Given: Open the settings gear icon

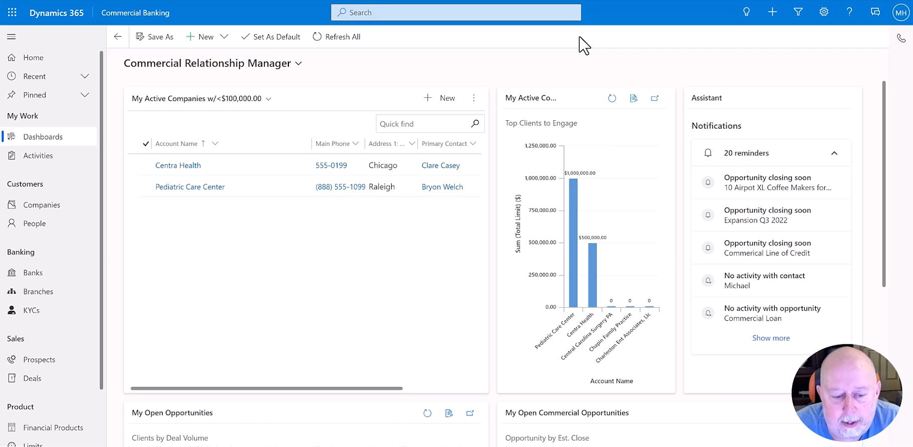Looking at the screenshot, I should point(824,12).
